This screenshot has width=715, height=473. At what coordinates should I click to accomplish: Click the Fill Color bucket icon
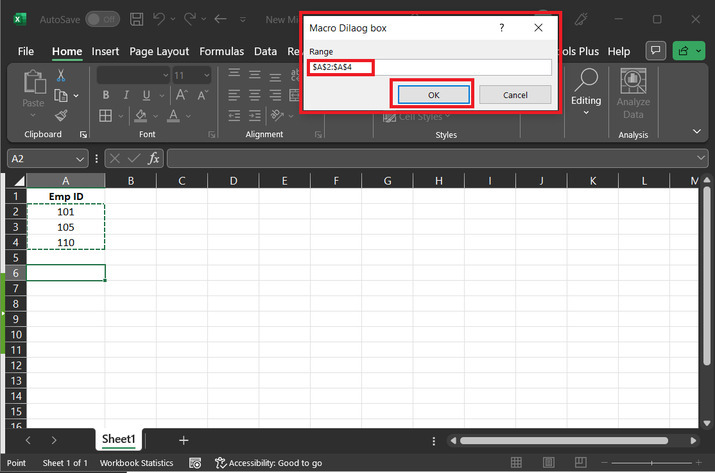[141, 115]
